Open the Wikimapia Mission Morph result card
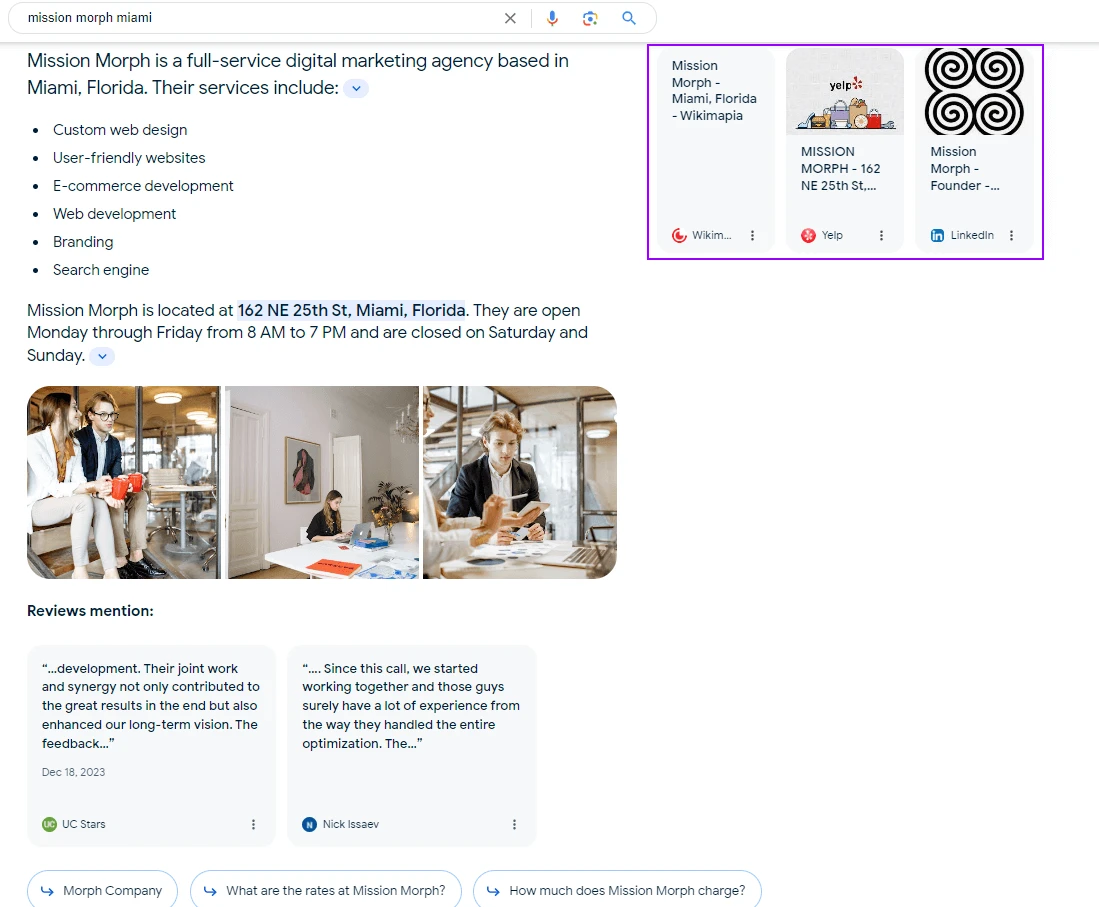Image resolution: width=1099 pixels, height=907 pixels. tap(714, 149)
